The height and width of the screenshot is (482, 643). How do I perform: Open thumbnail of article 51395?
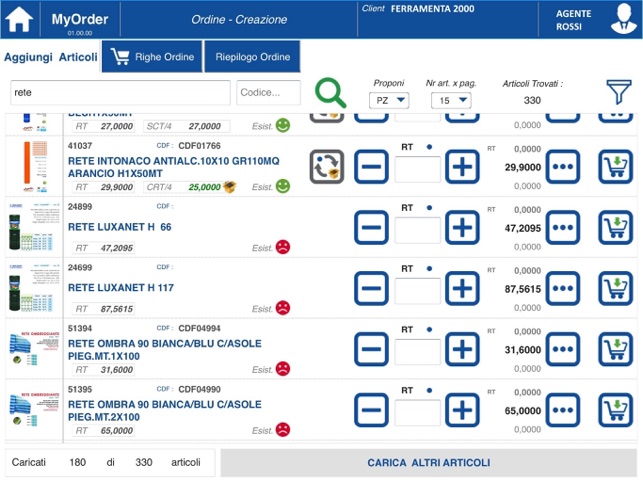[34, 410]
